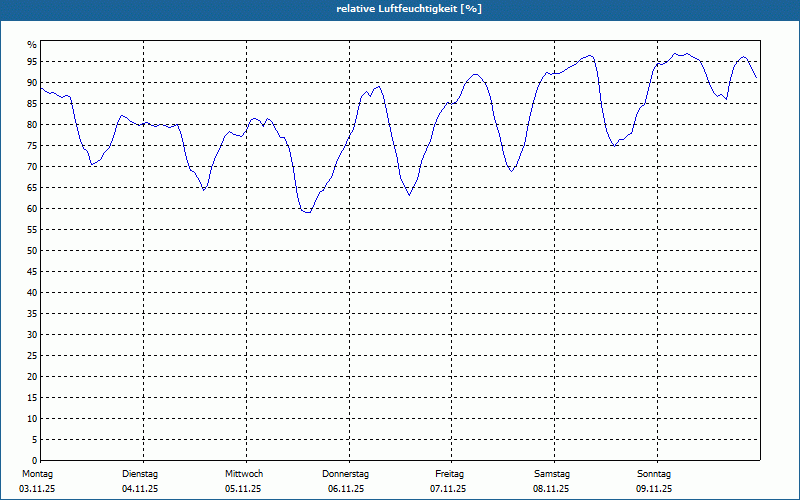Click the date 04.11.25
Image resolution: width=800 pixels, height=500 pixels.
coord(140,489)
